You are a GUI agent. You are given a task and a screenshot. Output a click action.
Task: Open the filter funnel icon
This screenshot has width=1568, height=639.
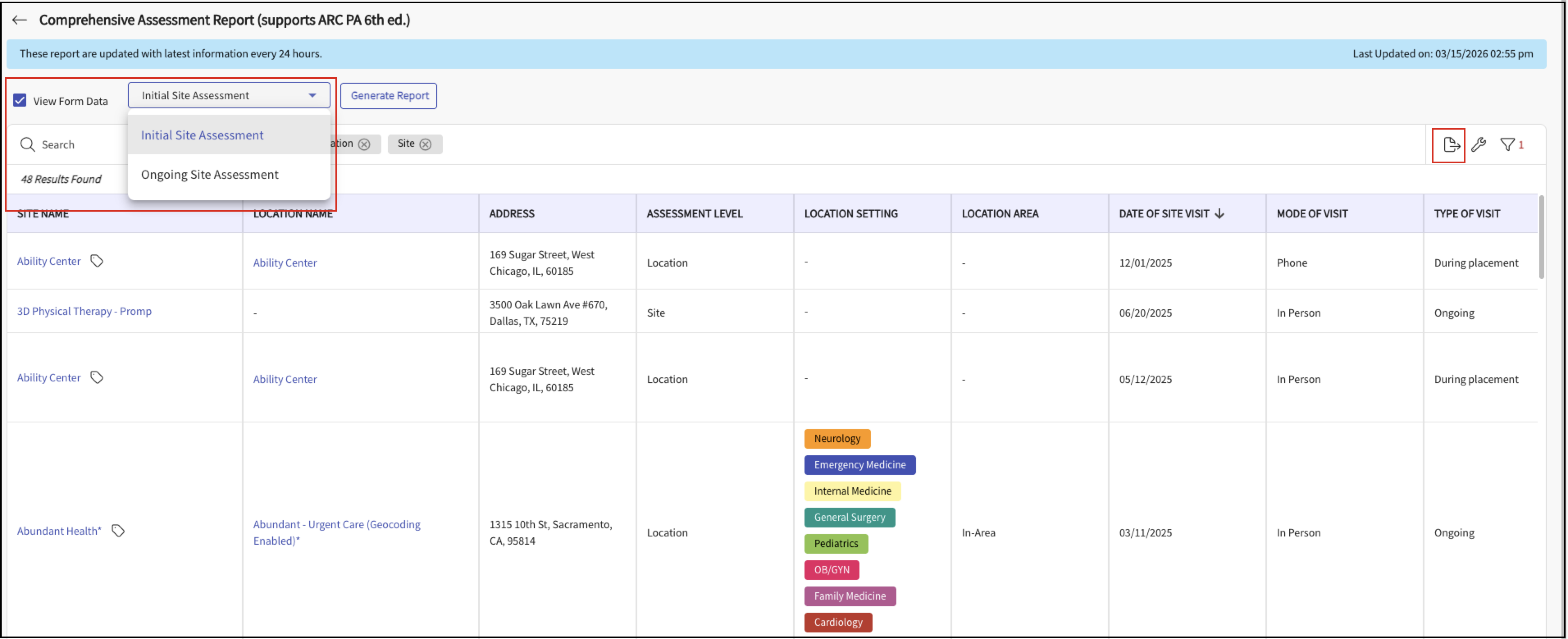tap(1507, 145)
